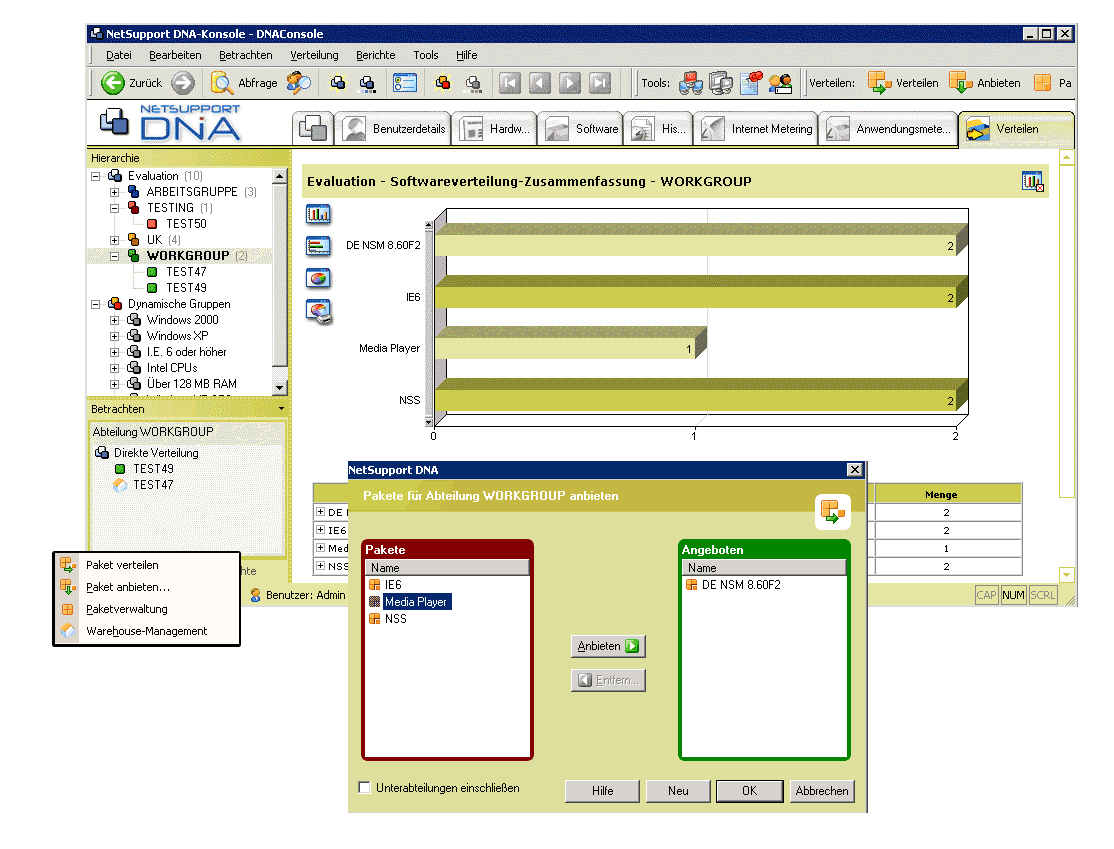1114x849 pixels.
Task: Choose Paket anbieten… from context menu
Action: pos(147,587)
